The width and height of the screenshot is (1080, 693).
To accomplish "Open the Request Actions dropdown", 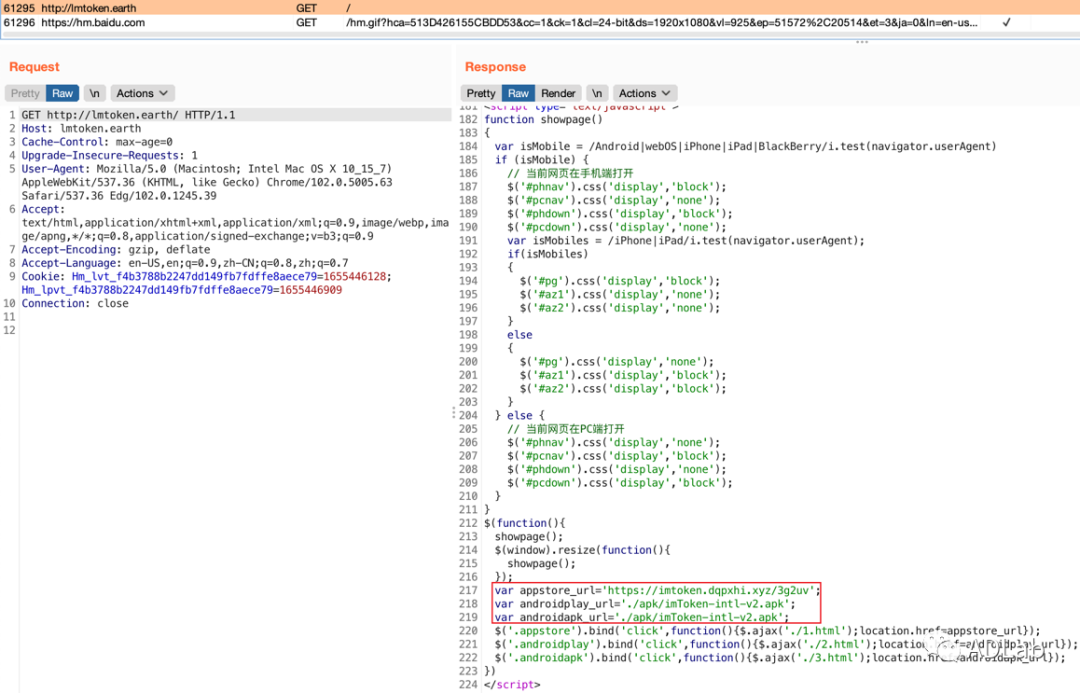I will click(141, 93).
